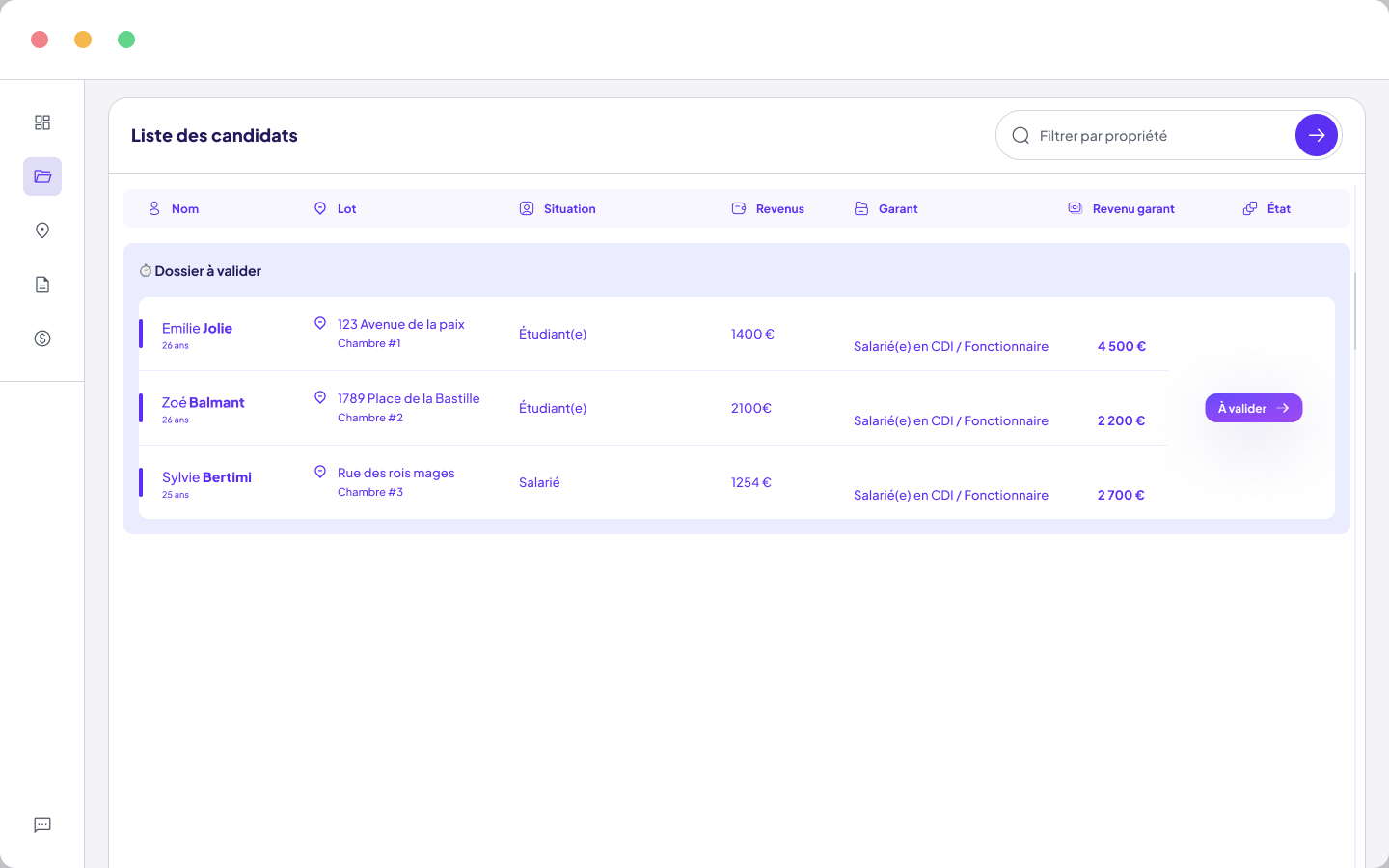Click the banknote icon beside Revenu garant
Image resolution: width=1389 pixels, height=868 pixels.
click(1076, 208)
